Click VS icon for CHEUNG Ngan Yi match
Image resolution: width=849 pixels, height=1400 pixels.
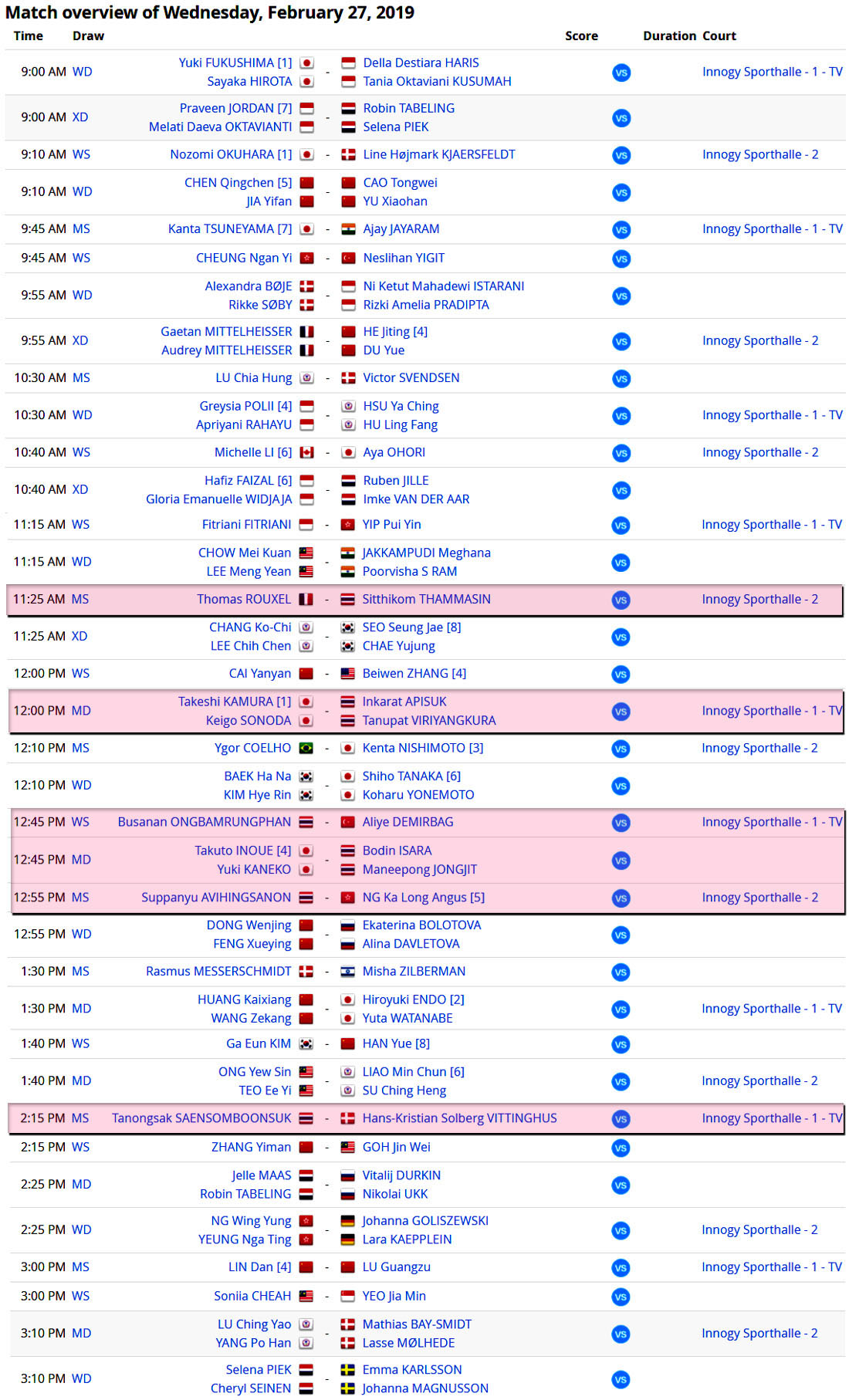(x=621, y=259)
